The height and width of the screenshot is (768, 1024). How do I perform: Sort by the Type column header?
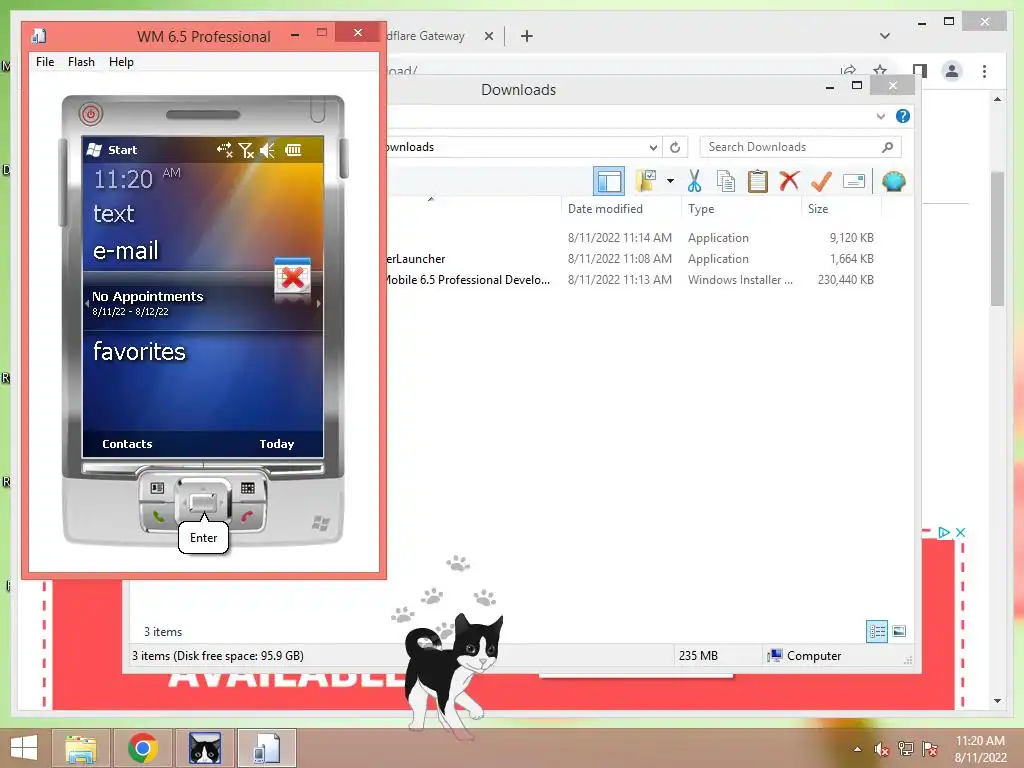point(701,209)
